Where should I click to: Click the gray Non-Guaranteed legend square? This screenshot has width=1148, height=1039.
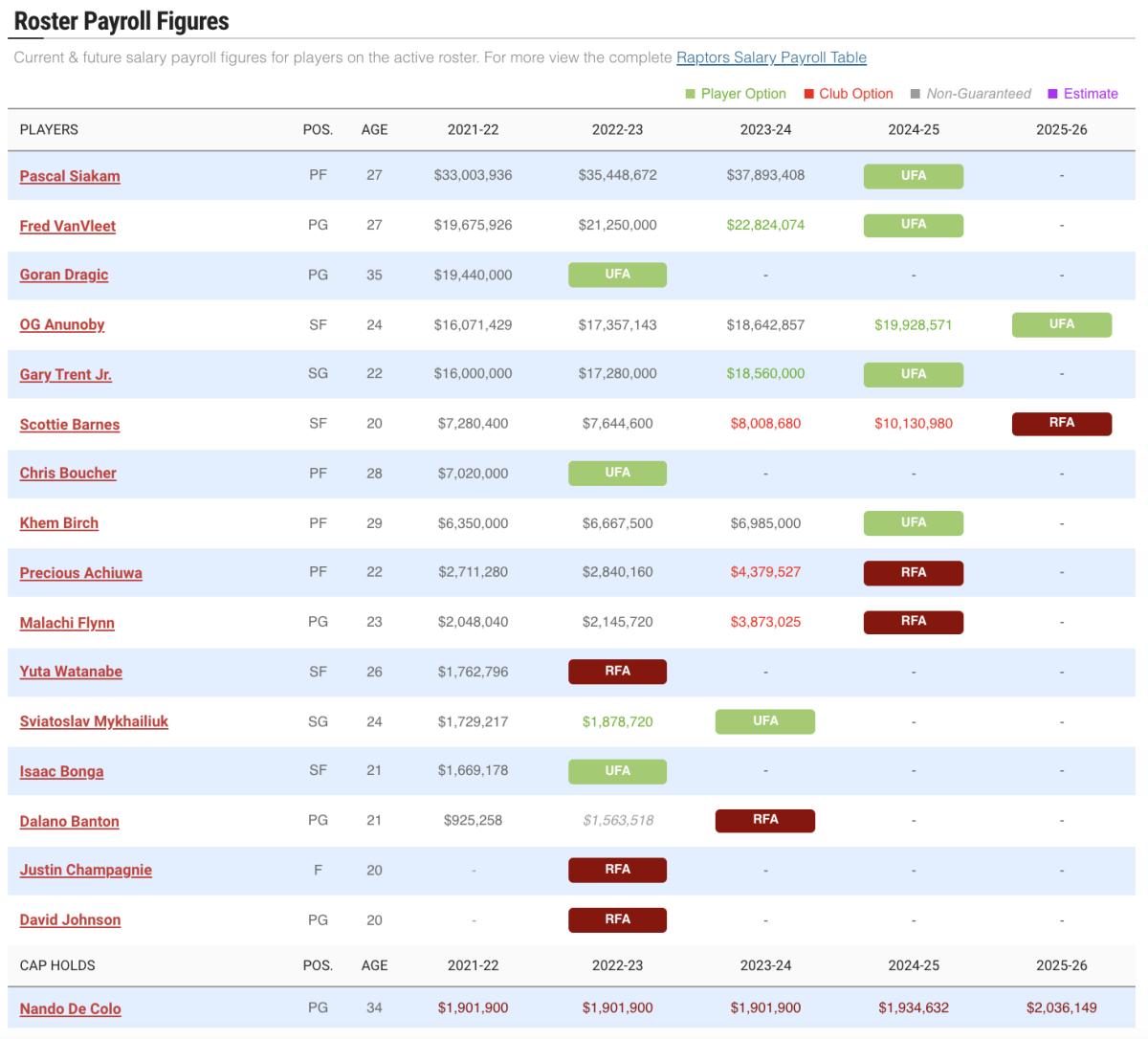click(x=916, y=94)
